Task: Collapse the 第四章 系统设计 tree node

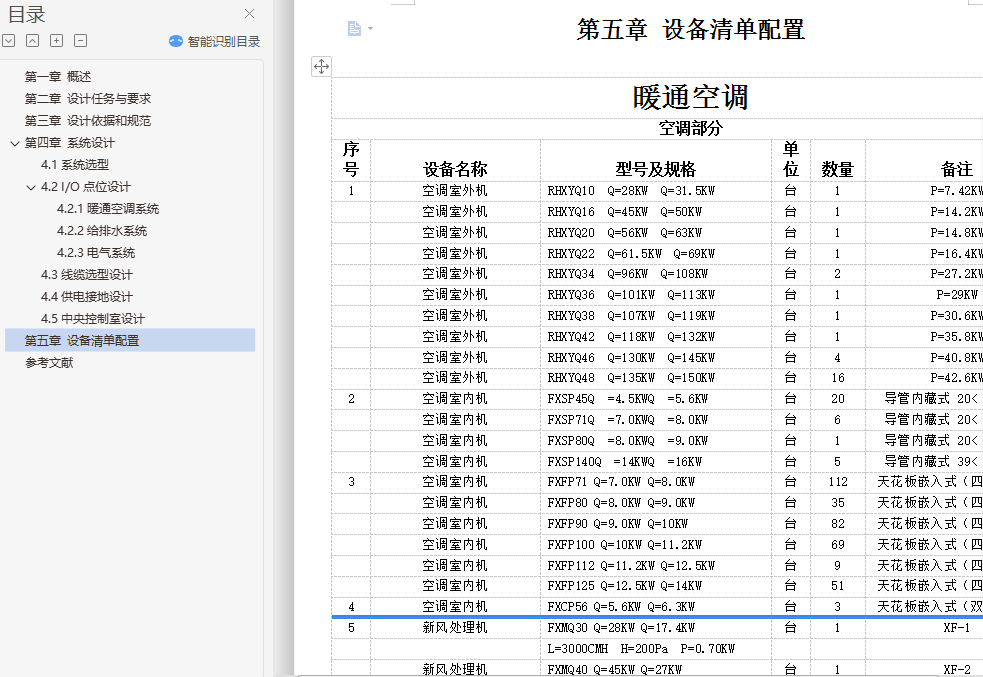Action: click(15, 143)
